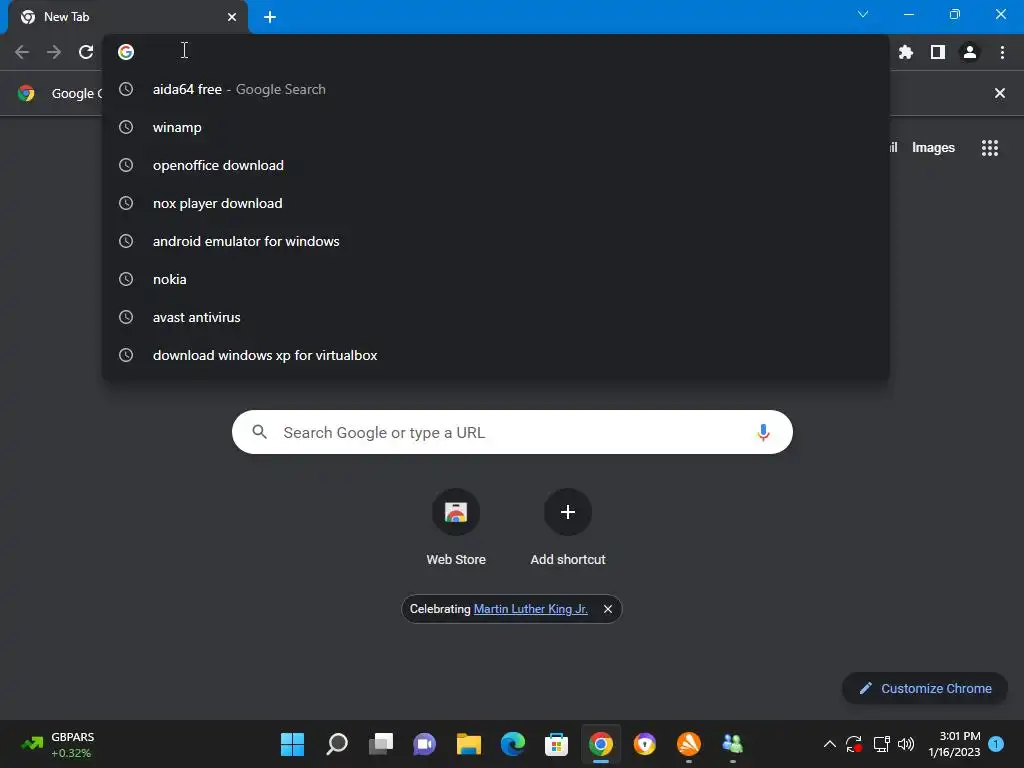Viewport: 1024px width, 768px height.
Task: Open the Google apps grid
Action: click(x=989, y=148)
